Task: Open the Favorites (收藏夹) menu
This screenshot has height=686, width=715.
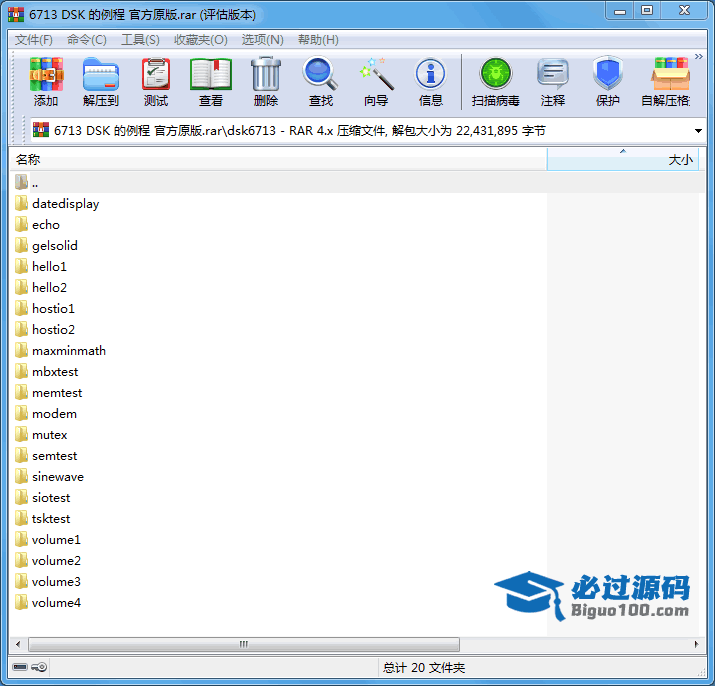Action: 200,40
